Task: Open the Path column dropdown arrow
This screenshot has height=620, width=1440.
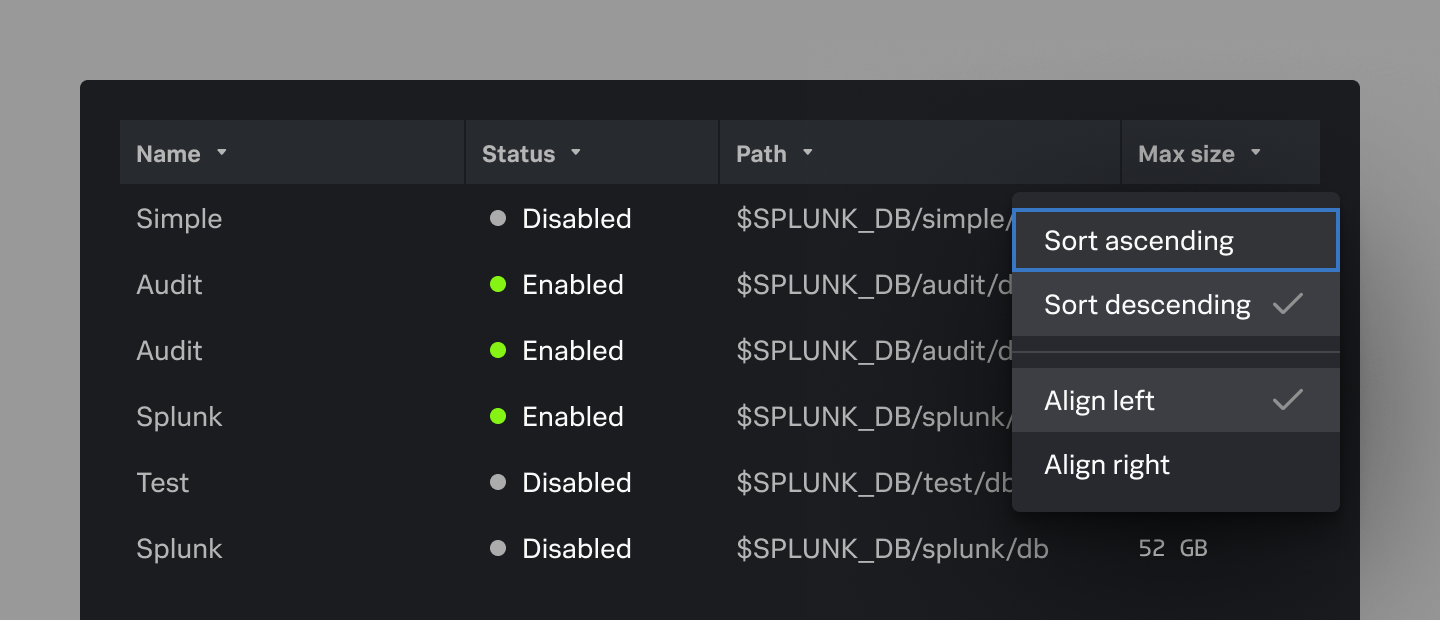Action: click(x=808, y=153)
